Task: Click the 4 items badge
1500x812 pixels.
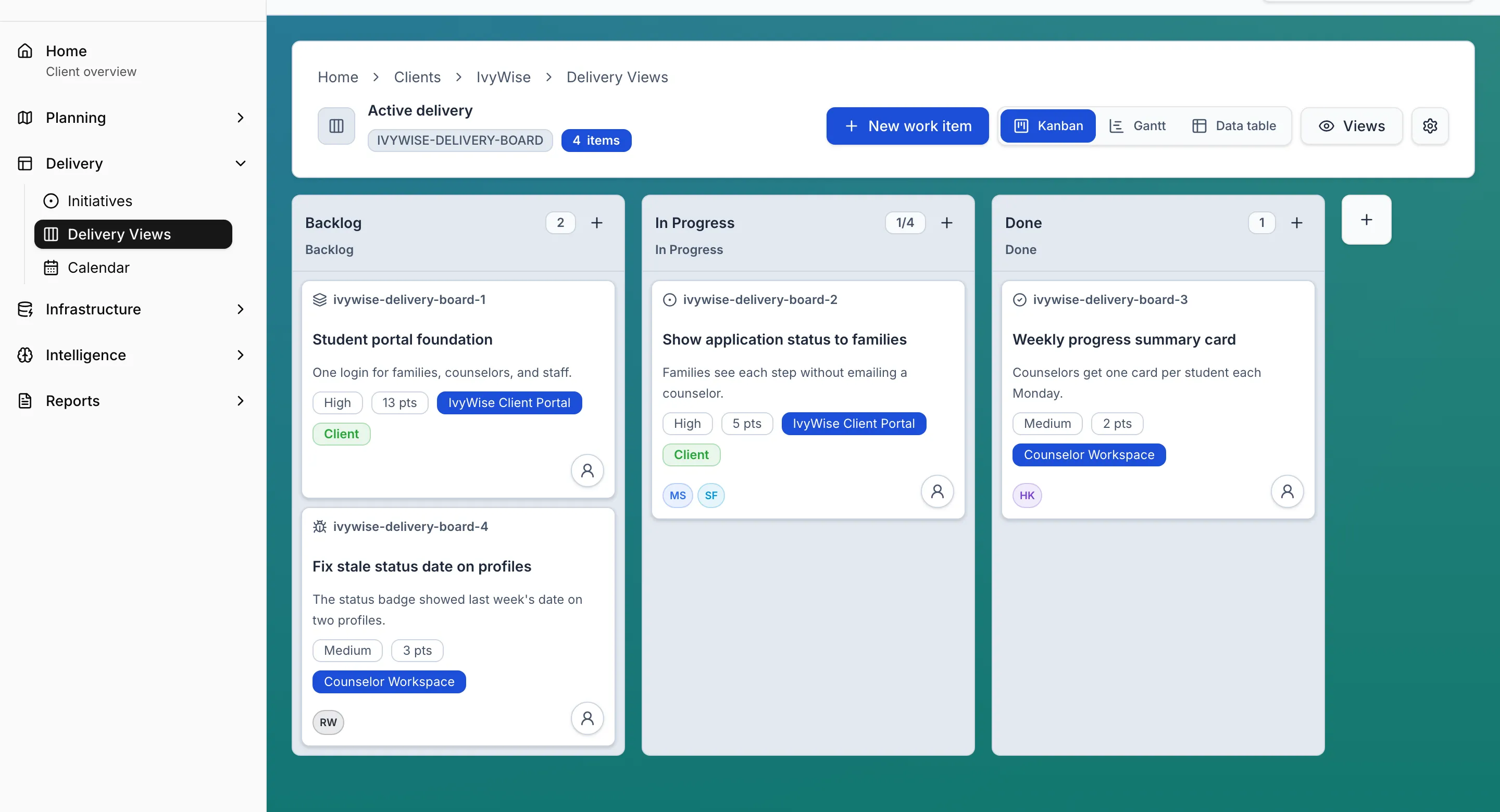Action: point(596,141)
